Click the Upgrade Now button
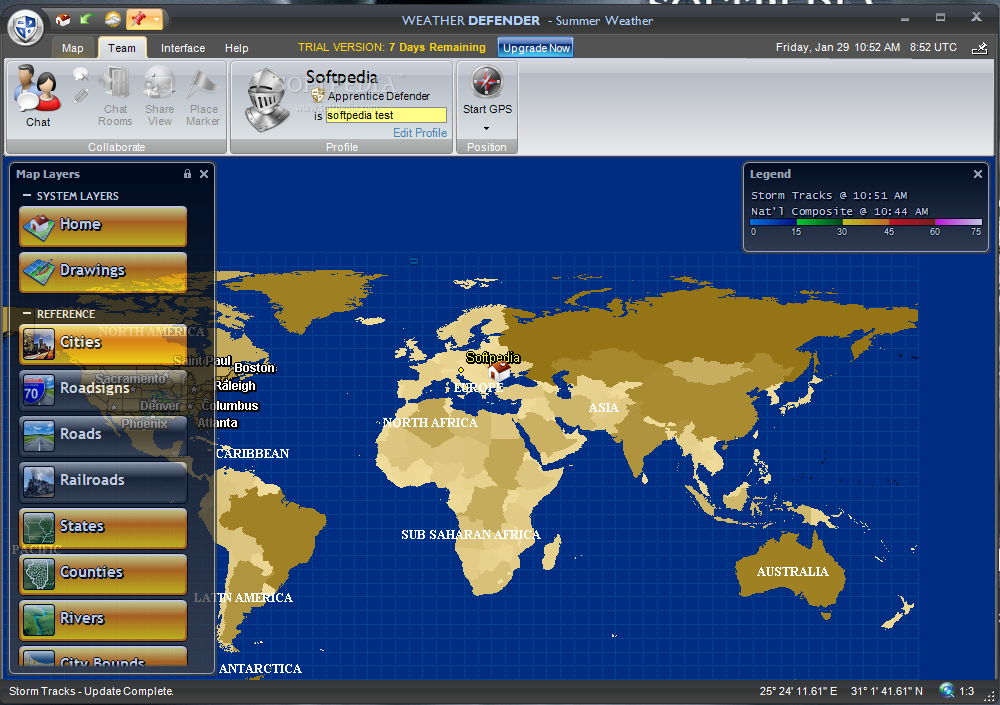The width and height of the screenshot is (1000, 705). (x=536, y=48)
